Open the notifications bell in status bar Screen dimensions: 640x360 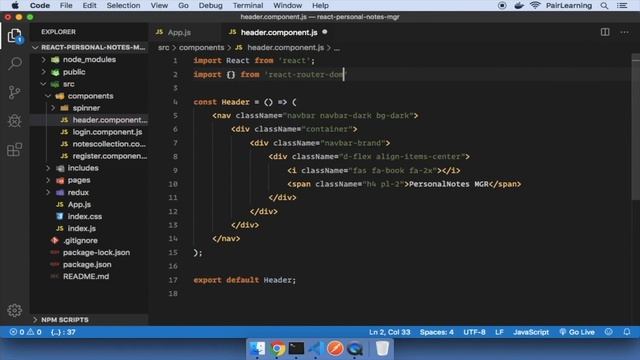tap(627, 332)
